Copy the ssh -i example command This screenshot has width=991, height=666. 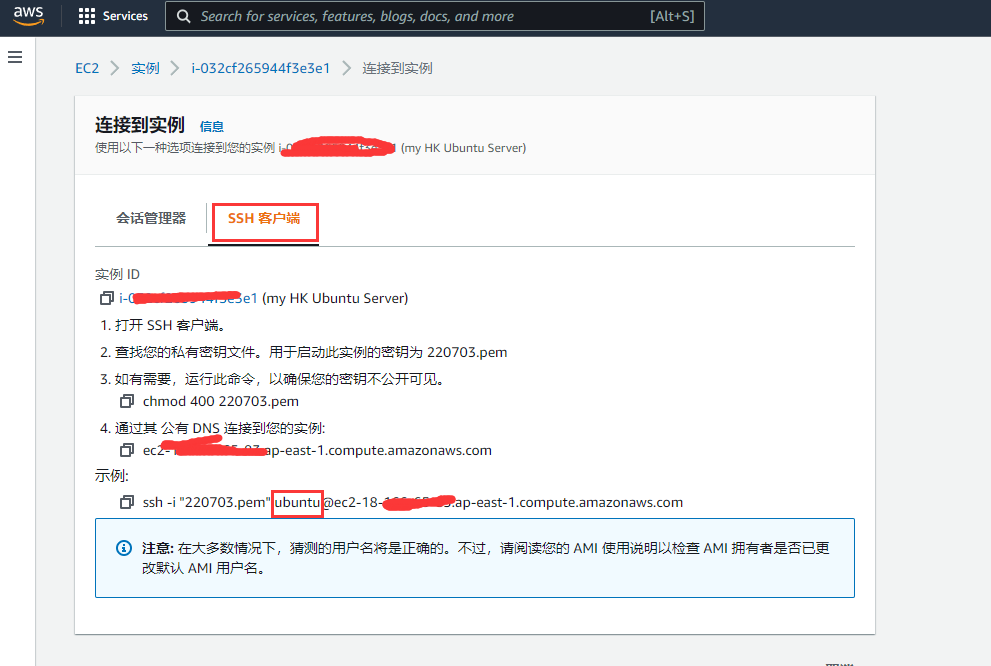coord(127,502)
